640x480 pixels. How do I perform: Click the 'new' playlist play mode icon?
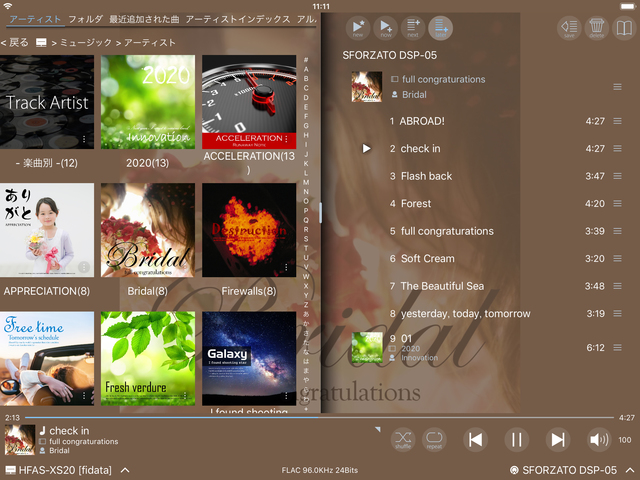pos(358,28)
